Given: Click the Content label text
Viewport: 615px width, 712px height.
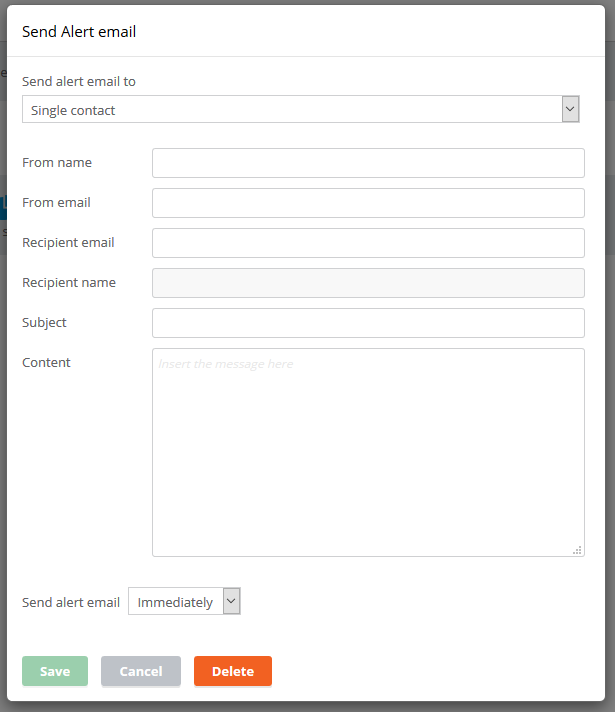Looking at the screenshot, I should (46, 362).
